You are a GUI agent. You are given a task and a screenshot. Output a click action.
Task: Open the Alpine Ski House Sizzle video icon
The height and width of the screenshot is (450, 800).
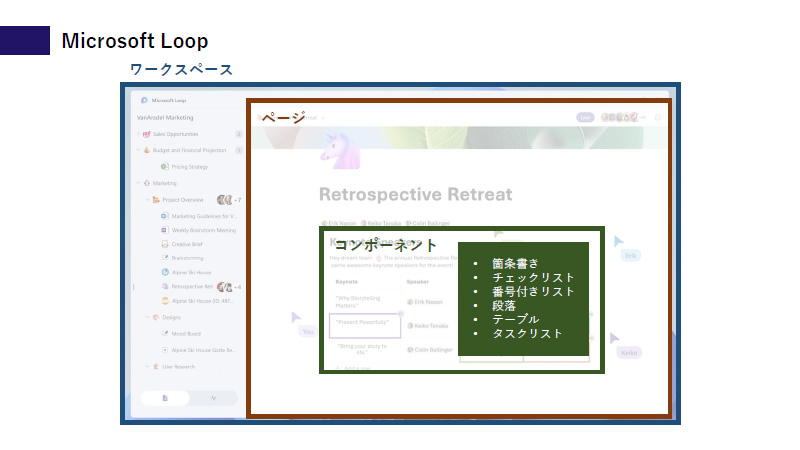[165, 350]
